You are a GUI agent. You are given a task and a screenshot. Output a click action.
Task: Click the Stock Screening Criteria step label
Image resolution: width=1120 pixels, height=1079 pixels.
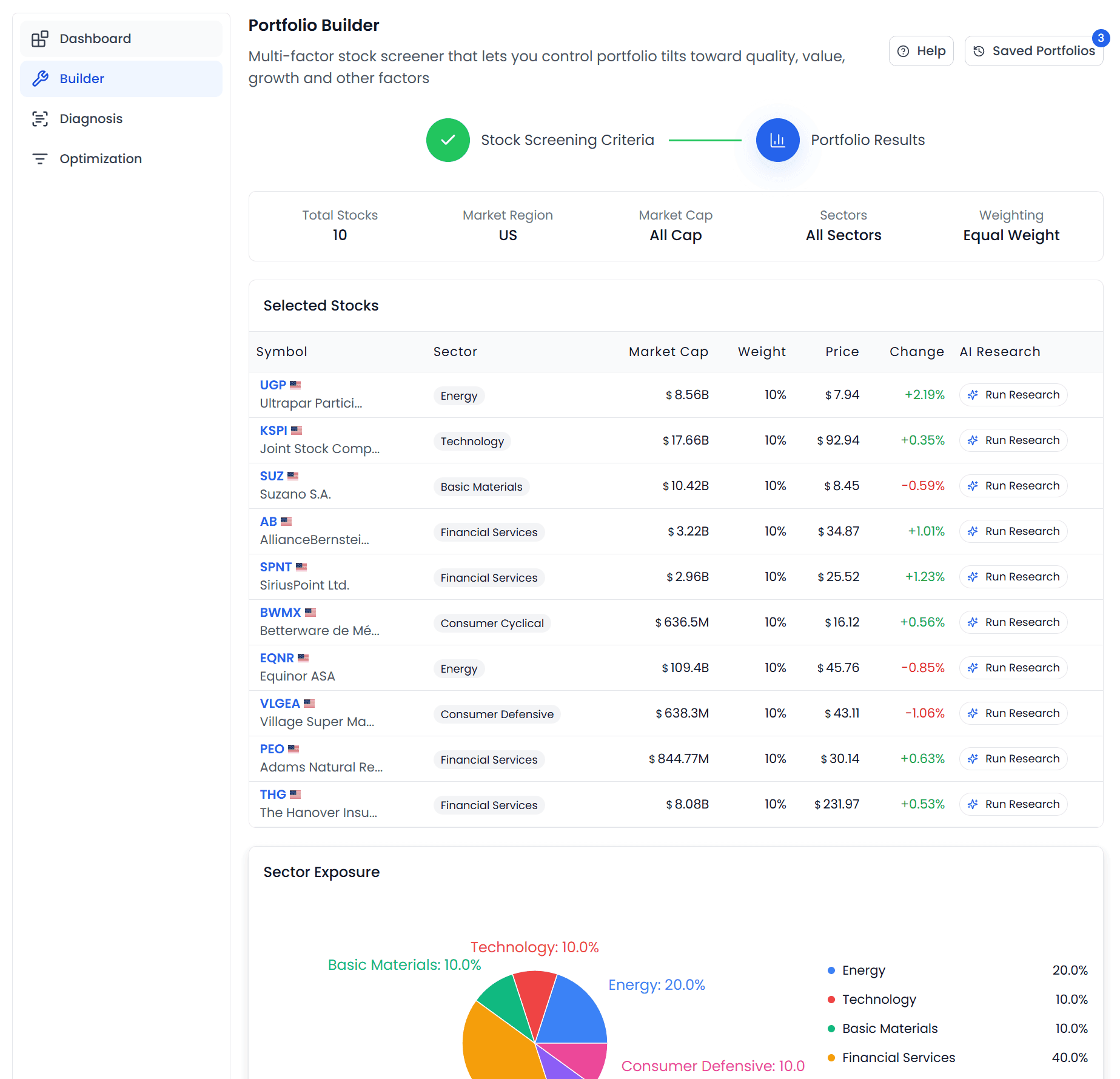click(x=568, y=140)
